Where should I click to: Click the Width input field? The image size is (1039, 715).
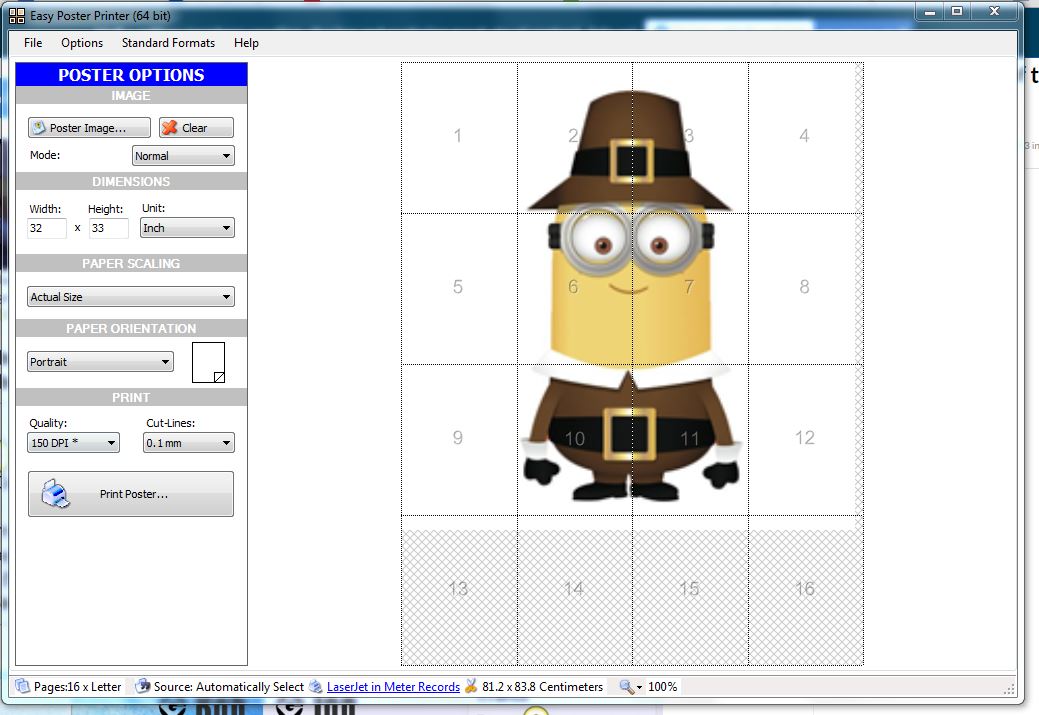tap(45, 228)
